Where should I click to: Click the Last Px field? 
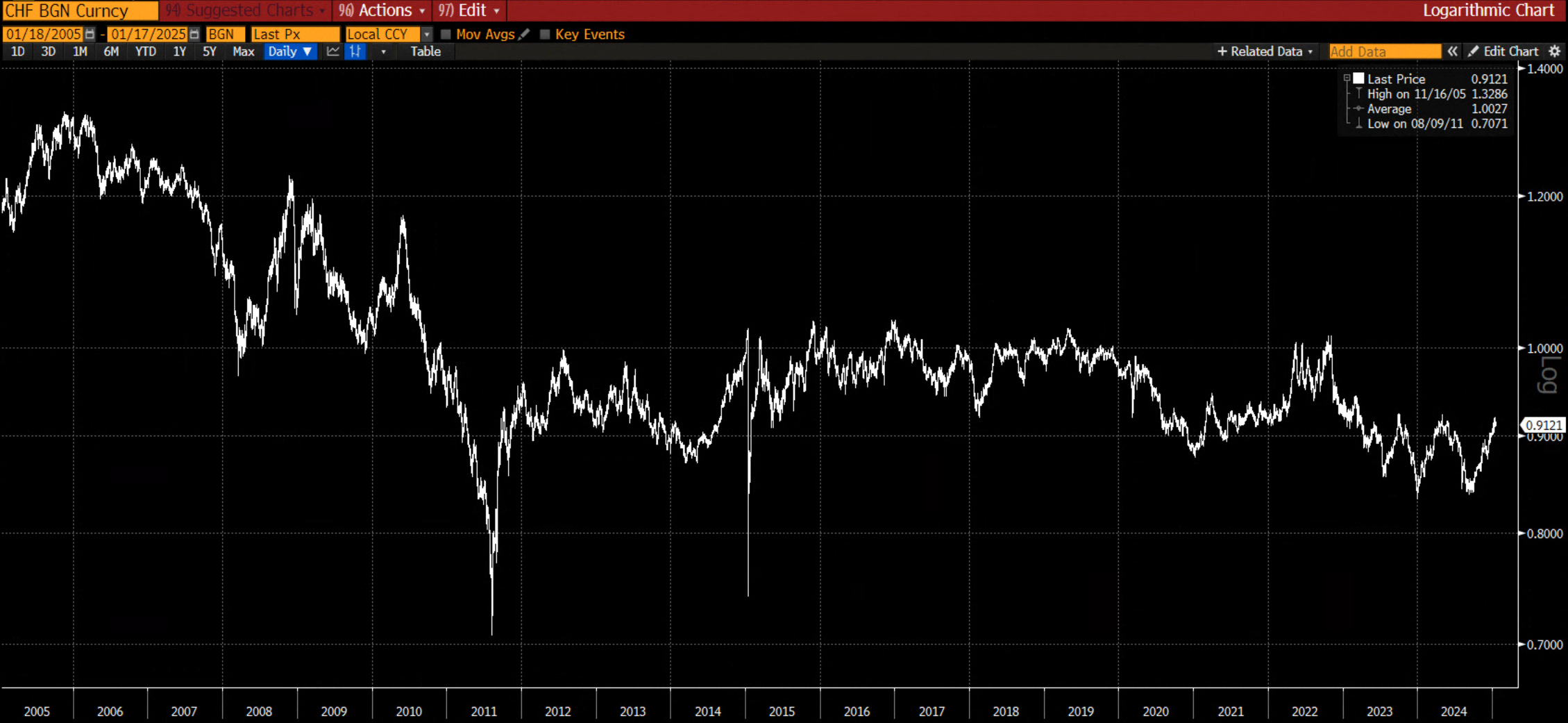(x=295, y=34)
